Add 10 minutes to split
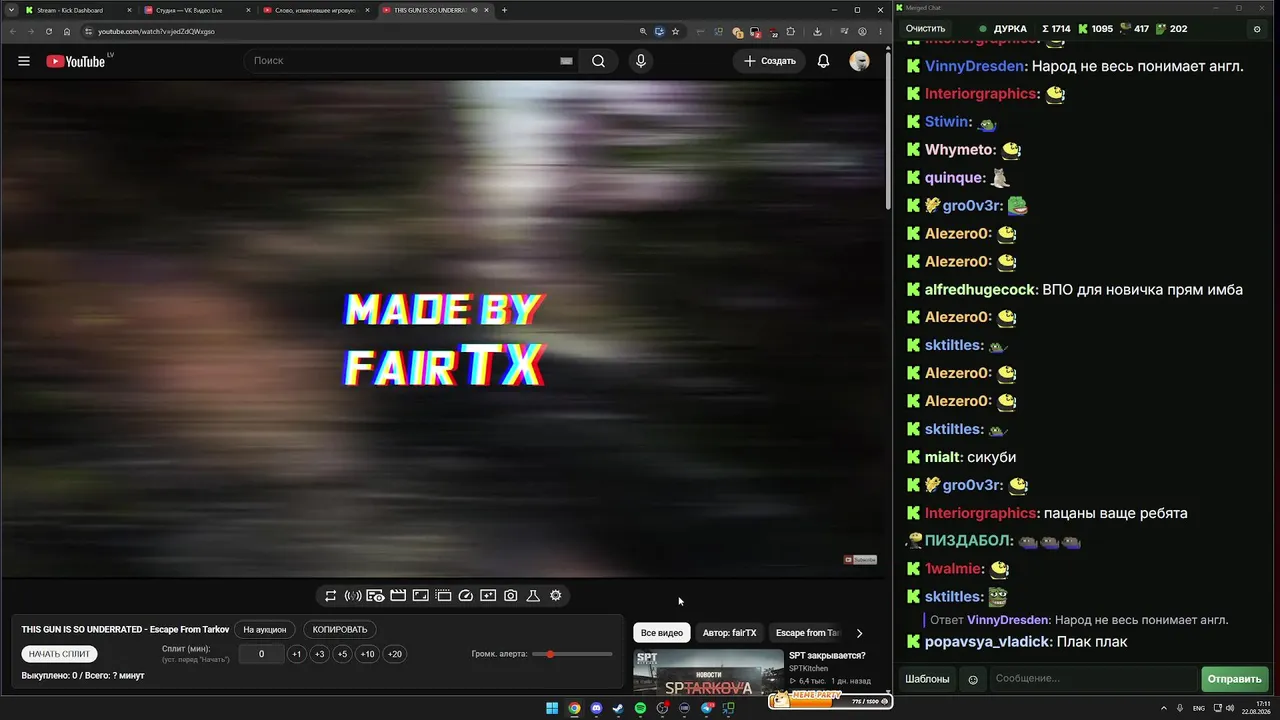The image size is (1280, 720). (x=368, y=655)
